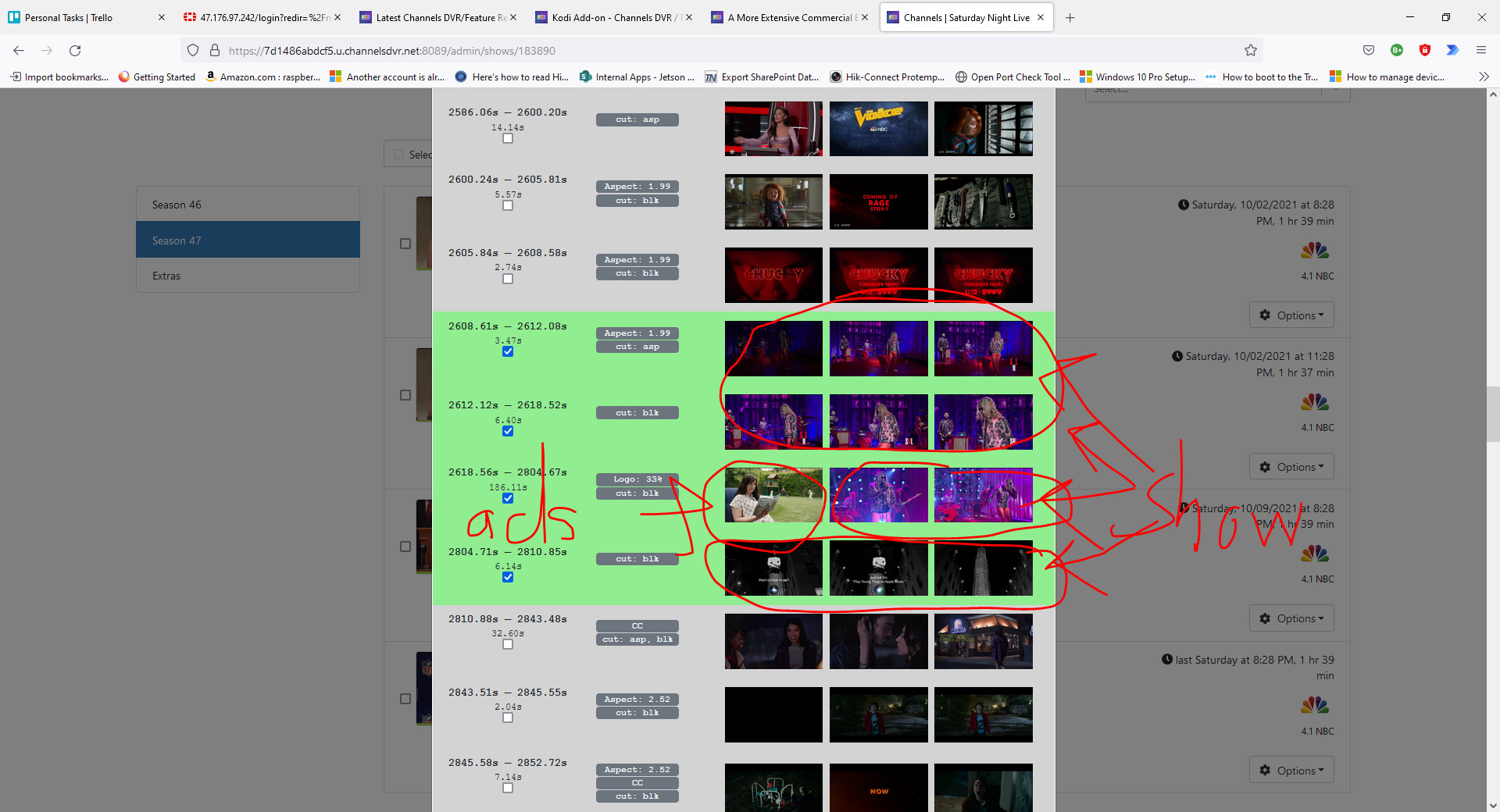Show more bookmarks chevron icon
This screenshot has width=1500, height=812.
pos(1483,77)
